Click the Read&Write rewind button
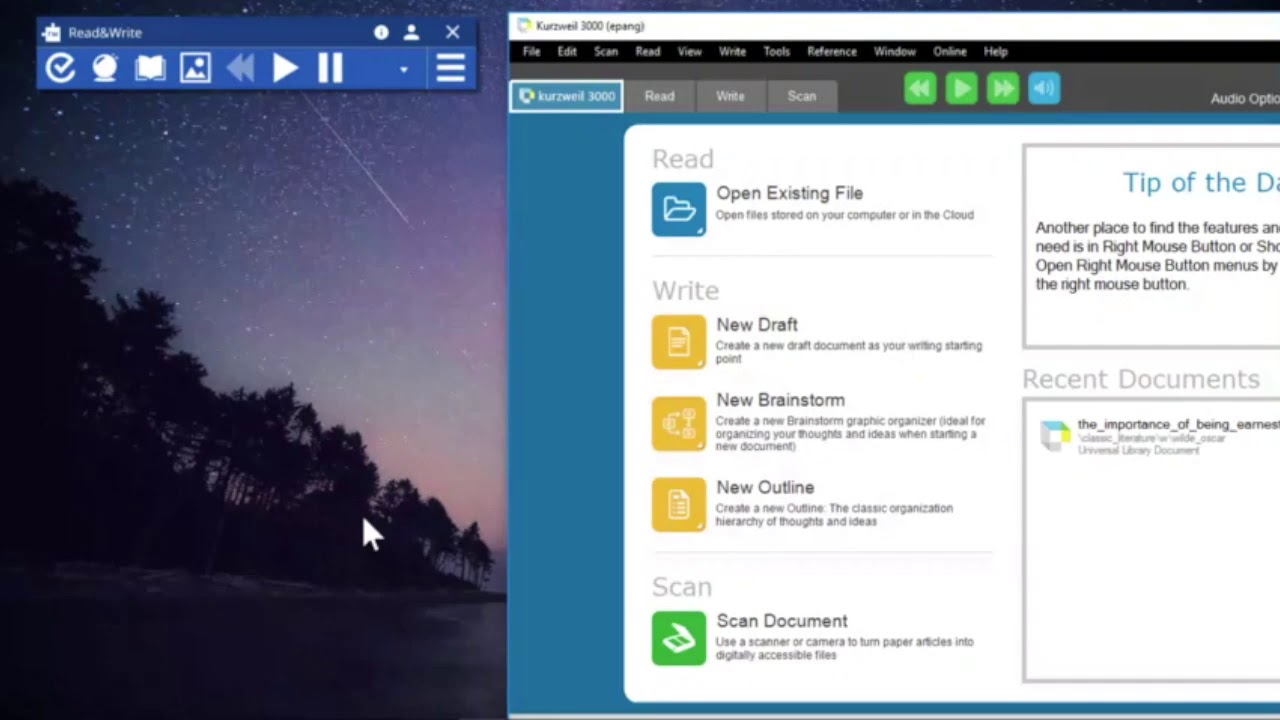The image size is (1280, 720). coord(240,68)
